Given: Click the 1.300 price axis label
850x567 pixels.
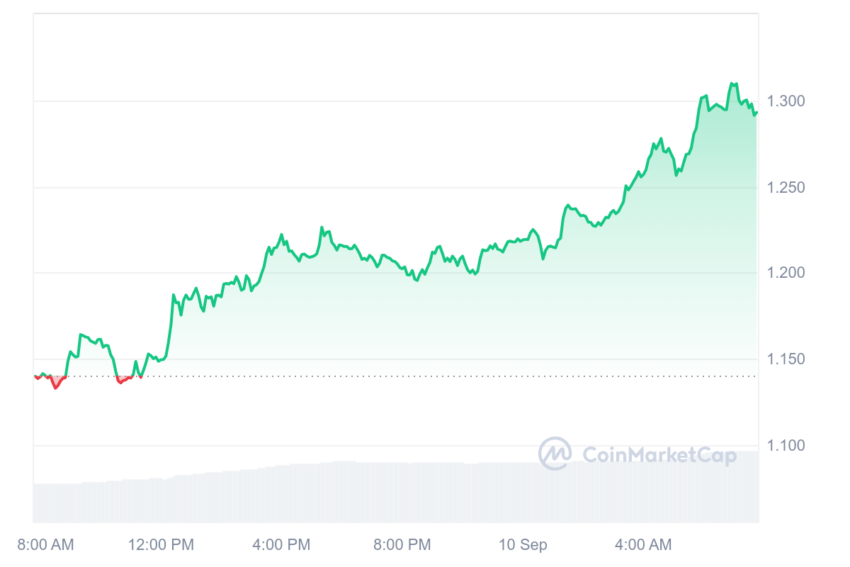Looking at the screenshot, I should 785,101.
